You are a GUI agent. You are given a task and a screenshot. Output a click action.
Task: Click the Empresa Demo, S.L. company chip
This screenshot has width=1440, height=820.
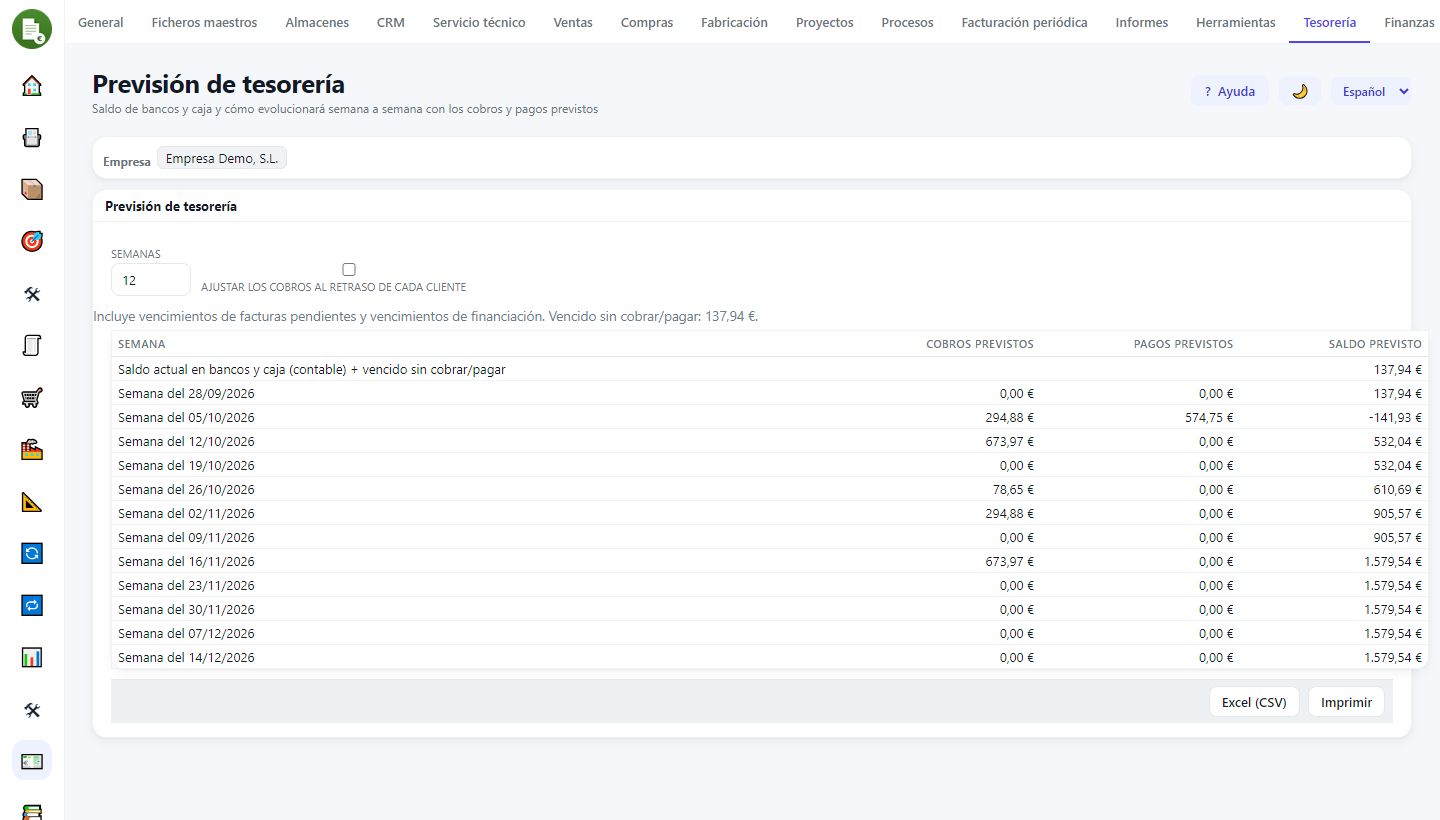tap(222, 158)
